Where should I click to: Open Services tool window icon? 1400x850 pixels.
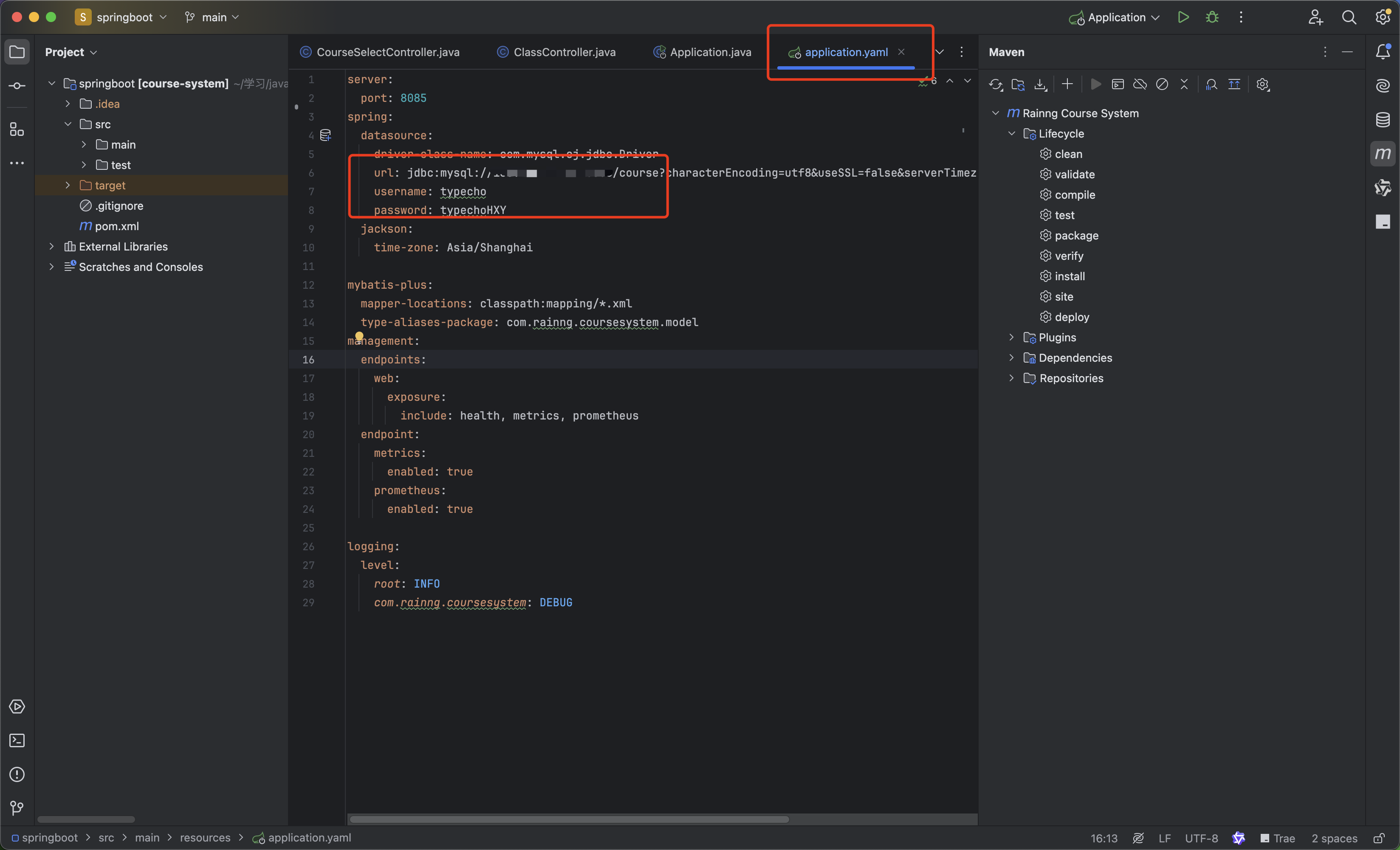pos(17,706)
